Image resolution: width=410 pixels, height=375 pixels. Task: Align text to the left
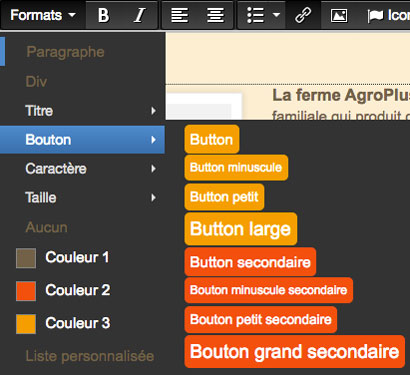click(x=180, y=15)
